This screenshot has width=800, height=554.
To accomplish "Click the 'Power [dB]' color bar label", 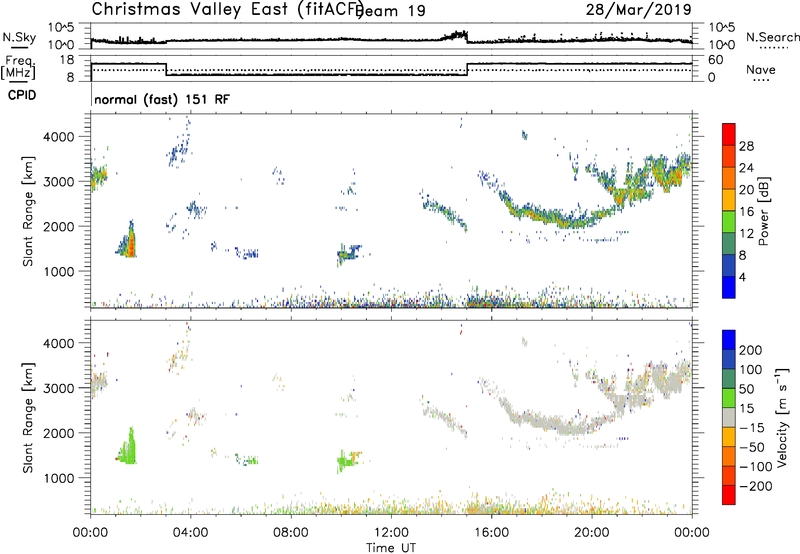I will (763, 211).
